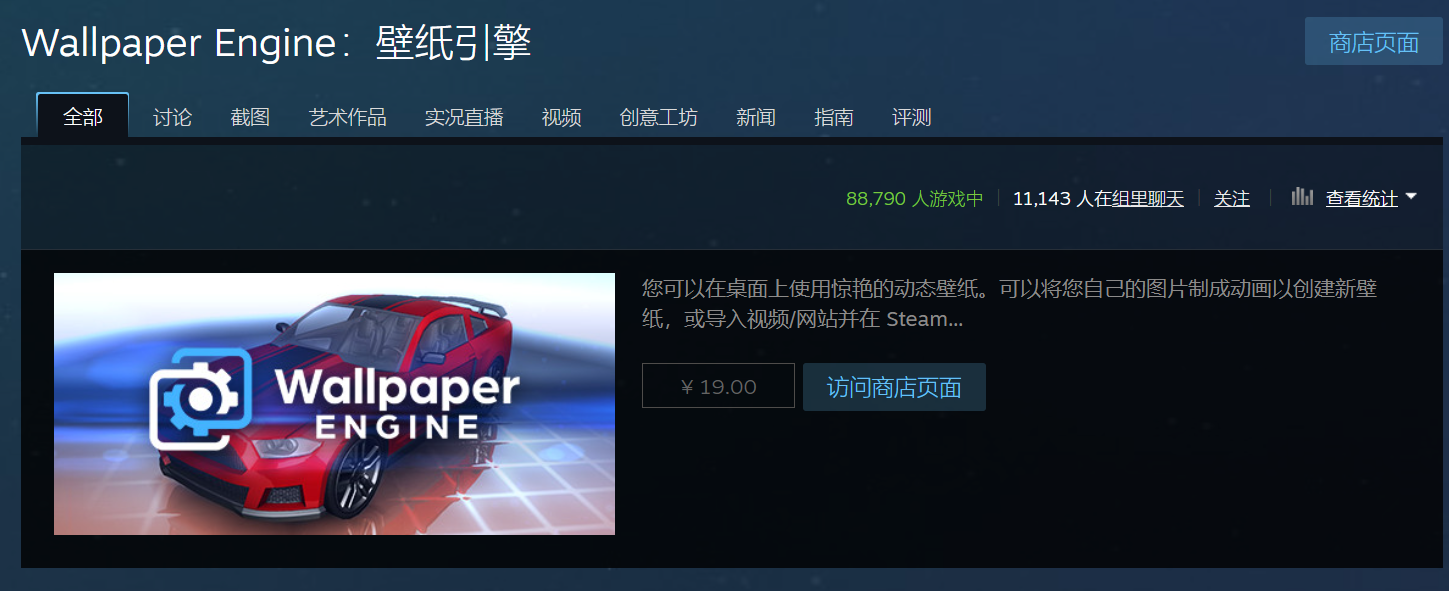This screenshot has height=591, width=1449.
Task: Open the 讨论 tab
Action: coord(172,117)
